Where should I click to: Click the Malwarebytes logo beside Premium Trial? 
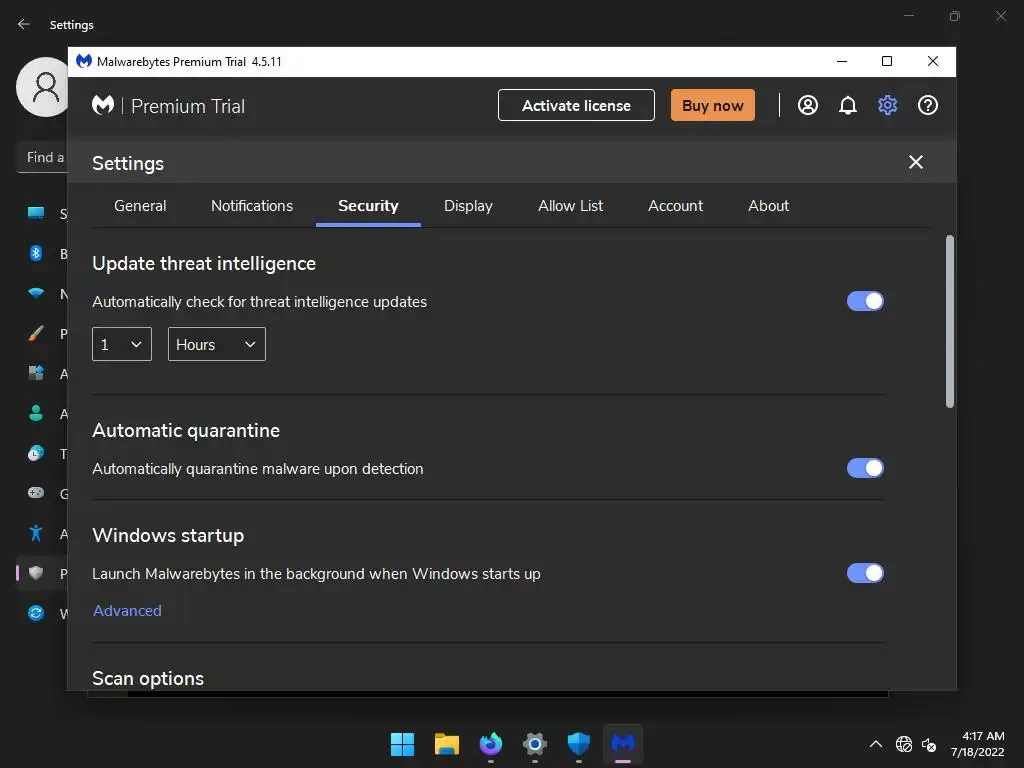pos(103,105)
